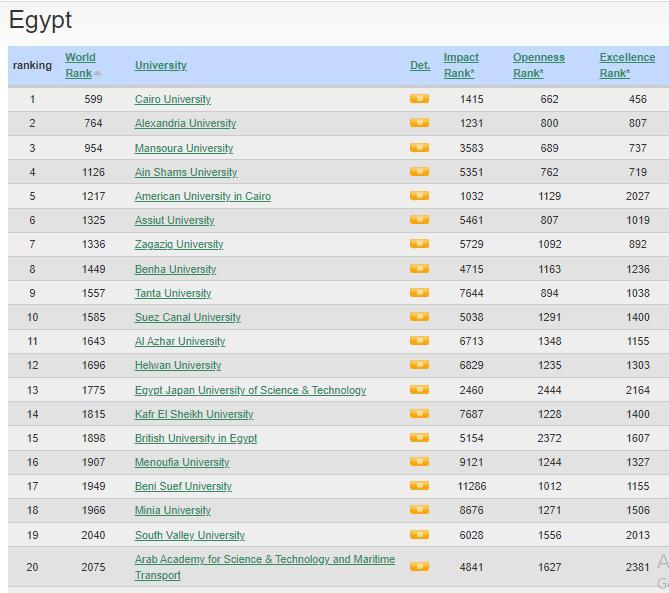Click the Det. column header link
This screenshot has width=669, height=593.
420,65
